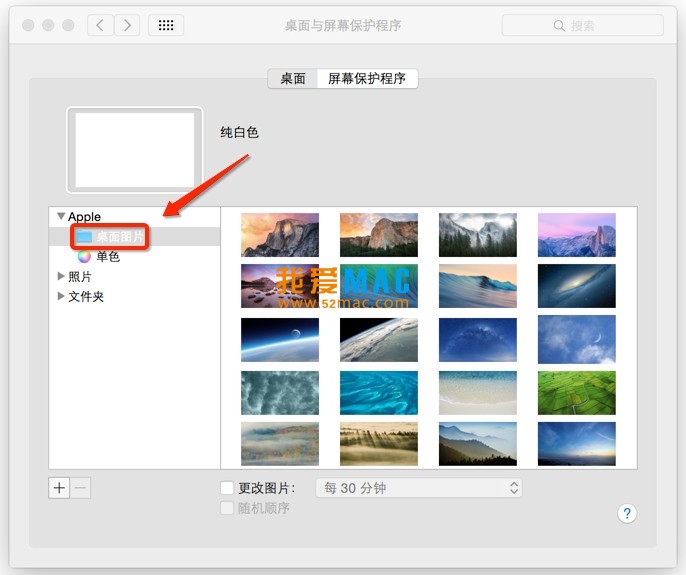The image size is (686, 575).
Task: Choose the spiral galaxy wallpaper
Action: (577, 286)
